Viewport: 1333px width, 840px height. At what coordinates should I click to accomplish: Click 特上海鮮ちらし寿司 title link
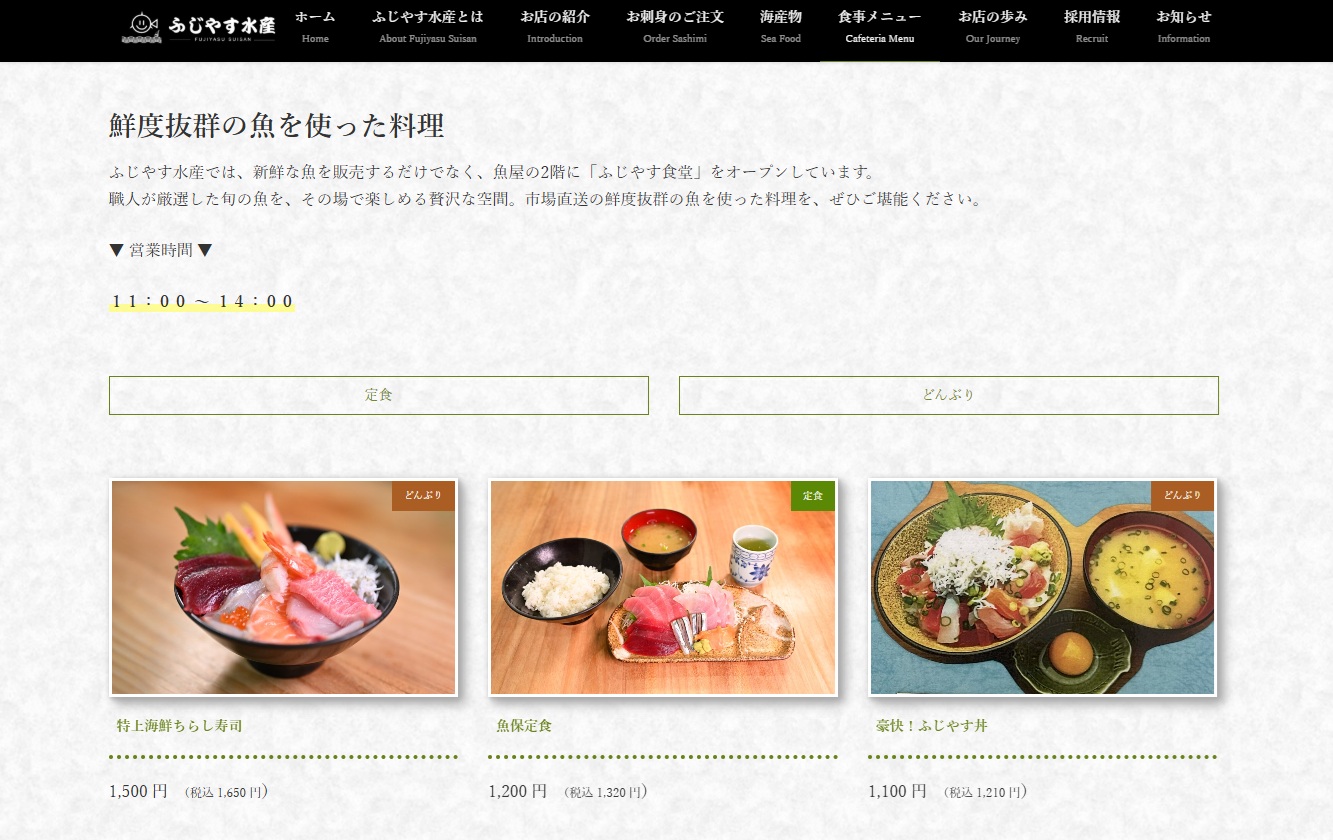[179, 725]
